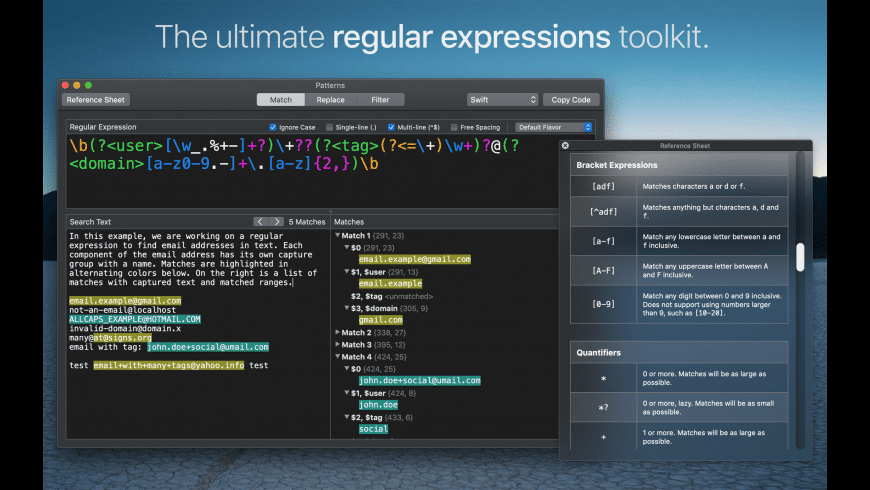Click the email+with+many+tags@yahoo.info match

tap(169, 365)
